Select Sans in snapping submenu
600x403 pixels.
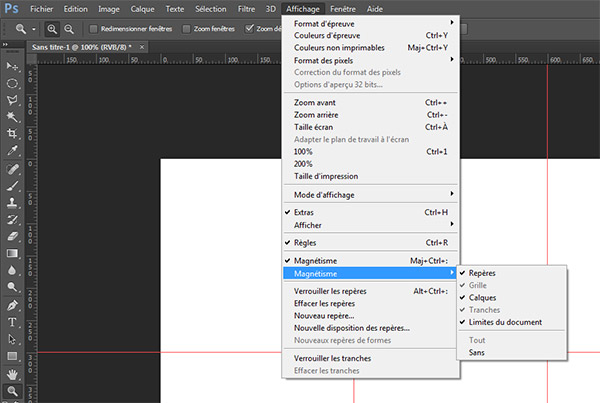(512, 352)
